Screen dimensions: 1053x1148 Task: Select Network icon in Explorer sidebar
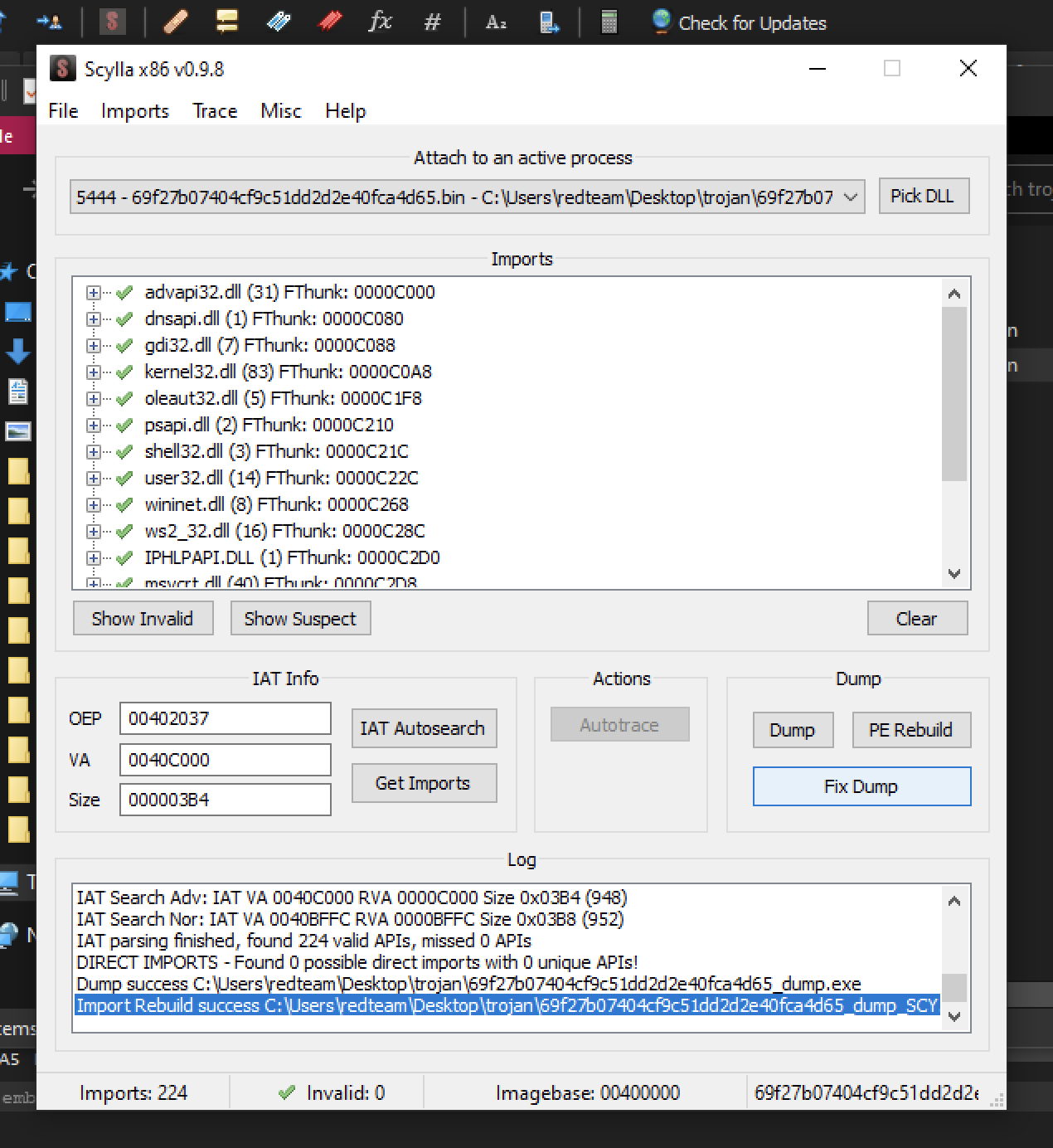click(x=8, y=935)
